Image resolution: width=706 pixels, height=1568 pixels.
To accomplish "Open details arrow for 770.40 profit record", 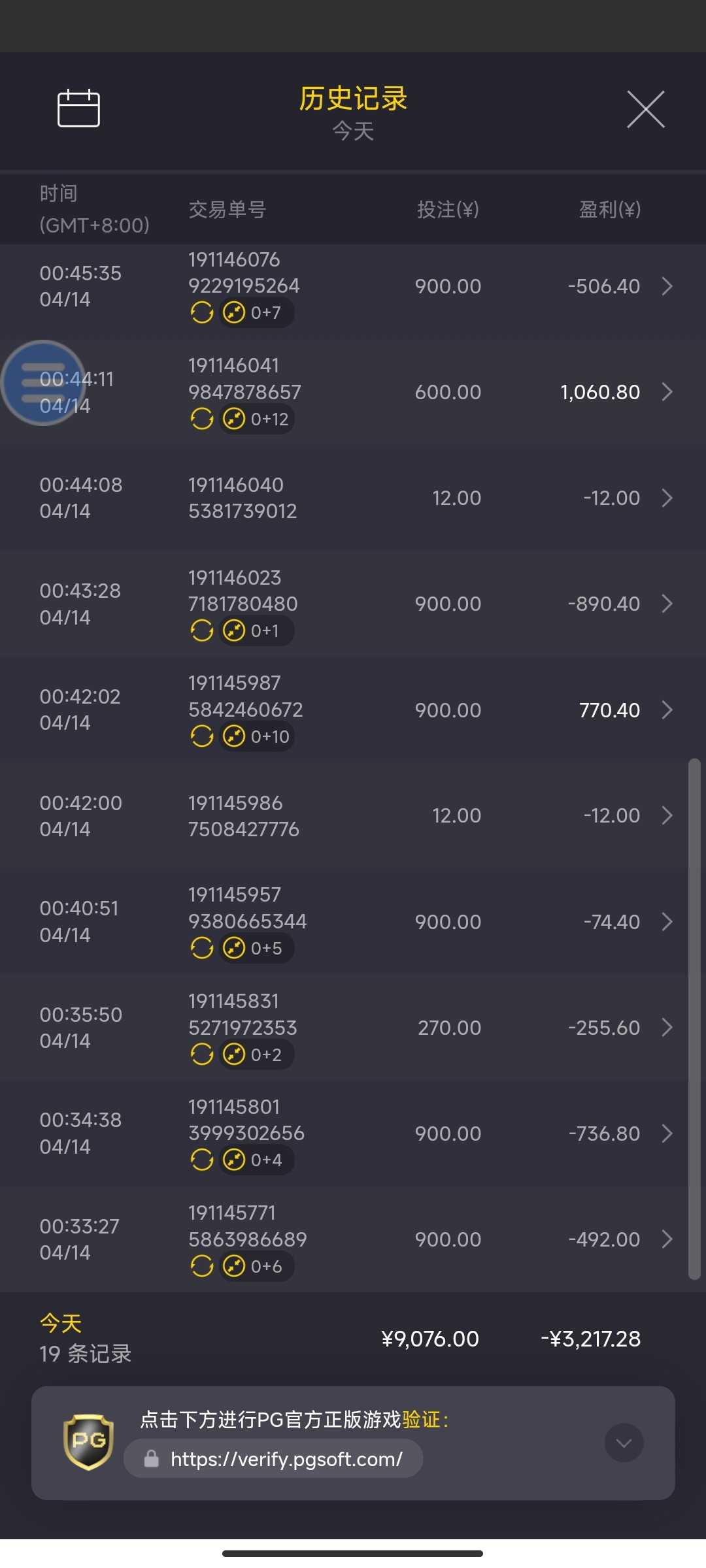I will [667, 710].
